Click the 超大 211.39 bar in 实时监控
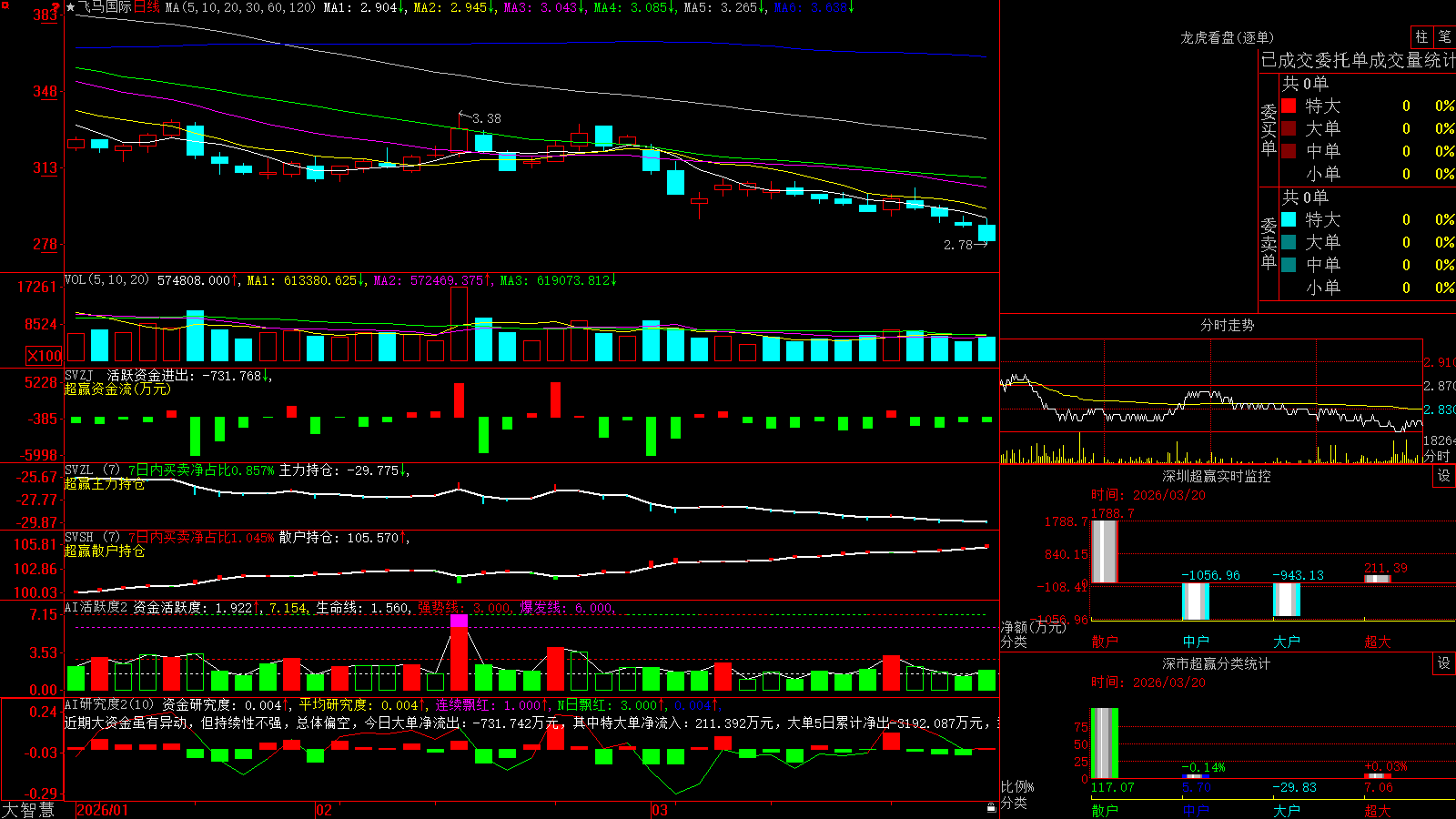 click(1377, 579)
